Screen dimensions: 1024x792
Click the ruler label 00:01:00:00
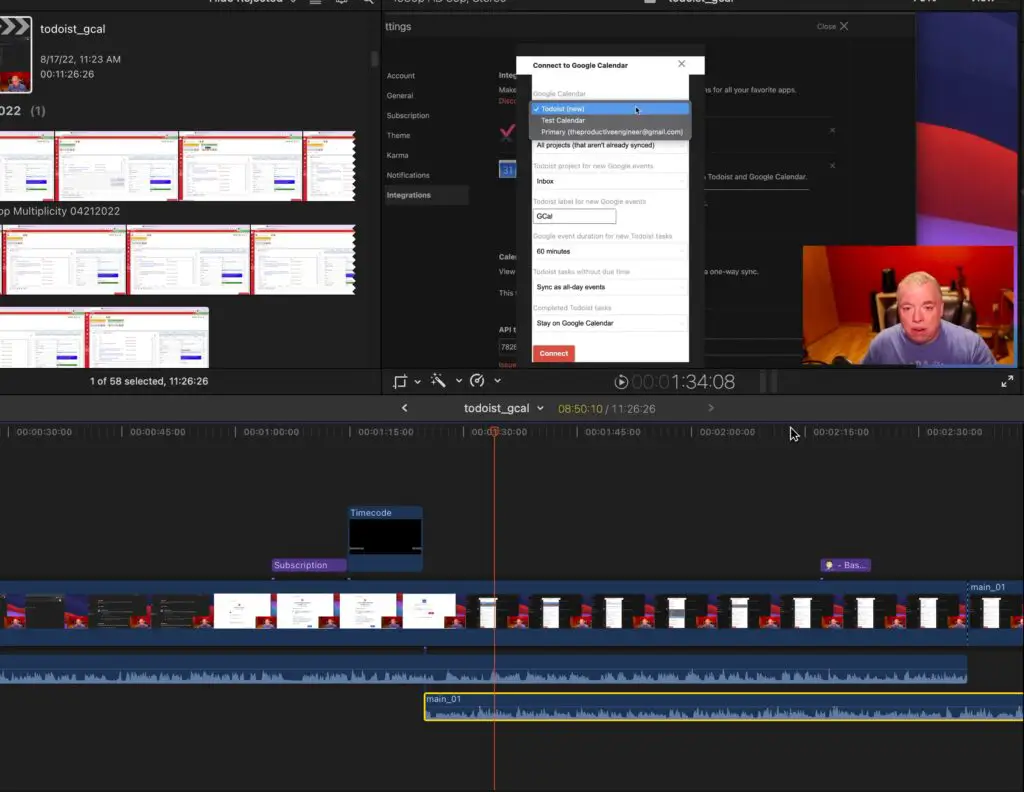click(x=271, y=432)
